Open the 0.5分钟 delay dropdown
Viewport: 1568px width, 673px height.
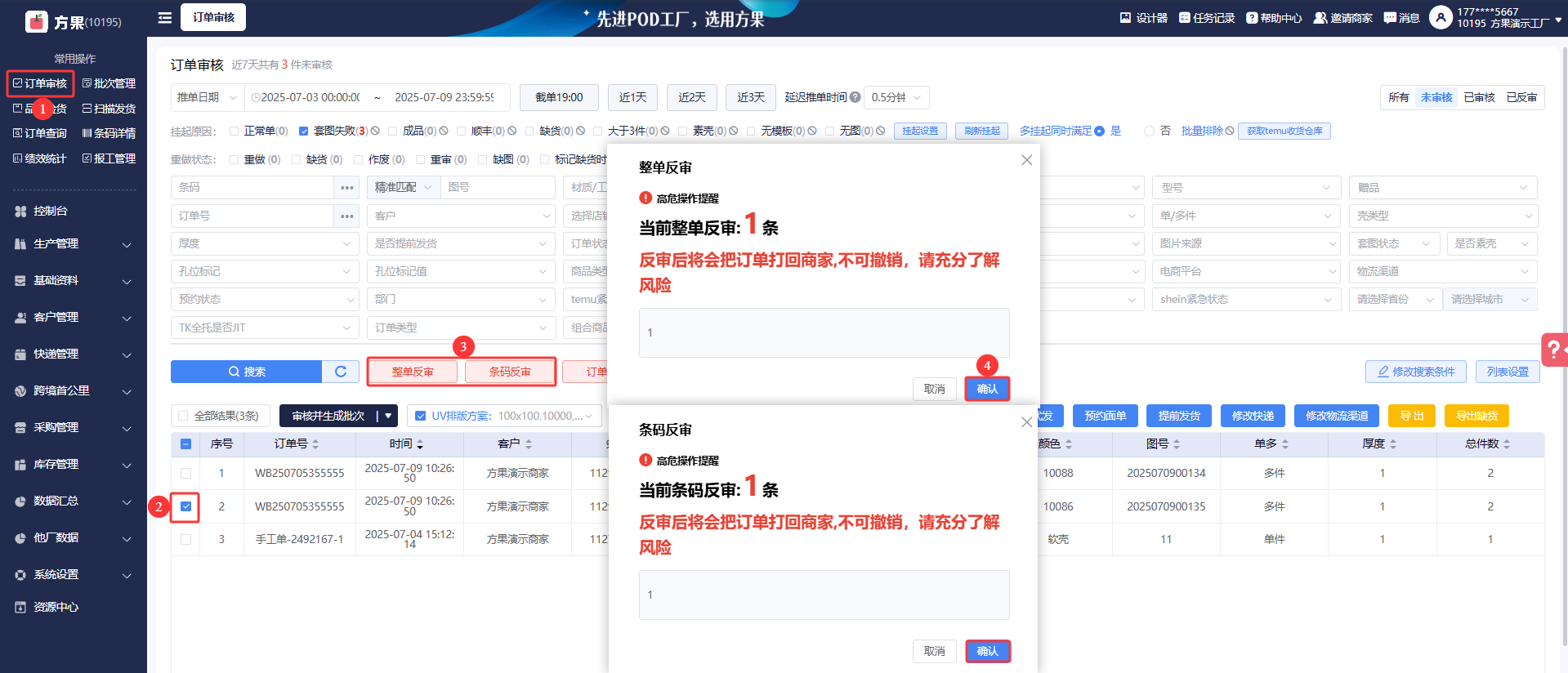tap(896, 97)
